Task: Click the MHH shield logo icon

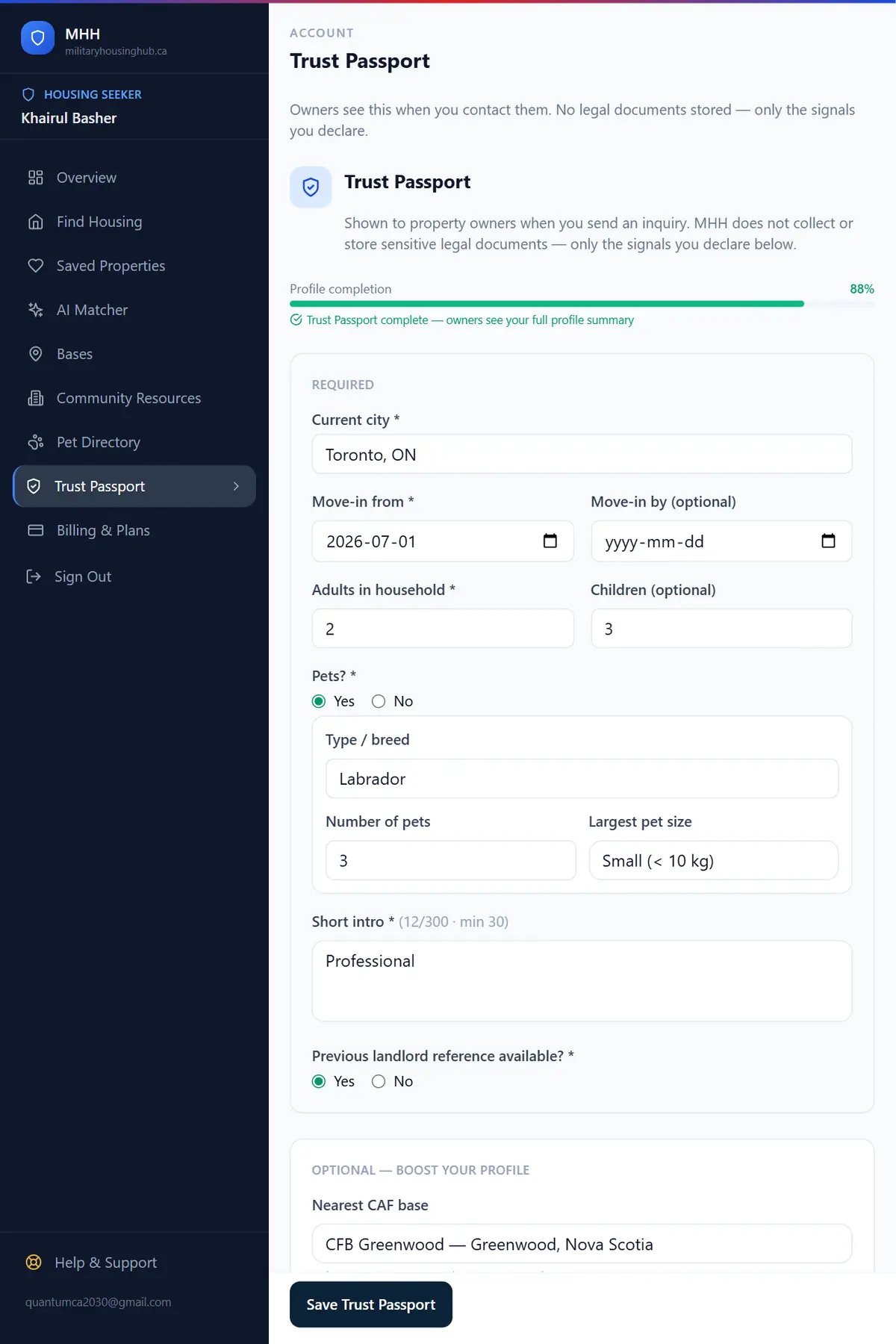Action: click(x=37, y=38)
